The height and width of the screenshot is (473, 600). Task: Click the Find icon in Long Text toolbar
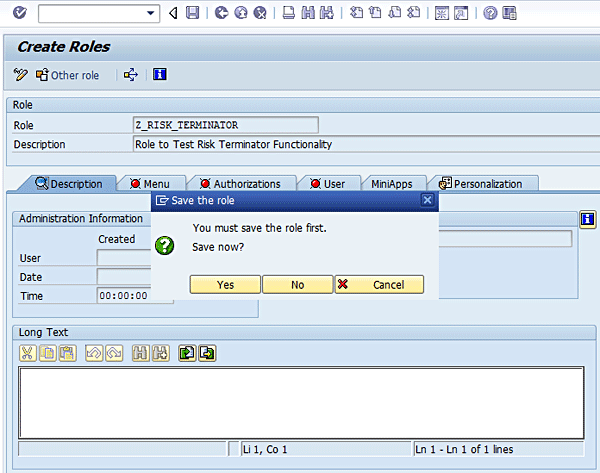140,353
